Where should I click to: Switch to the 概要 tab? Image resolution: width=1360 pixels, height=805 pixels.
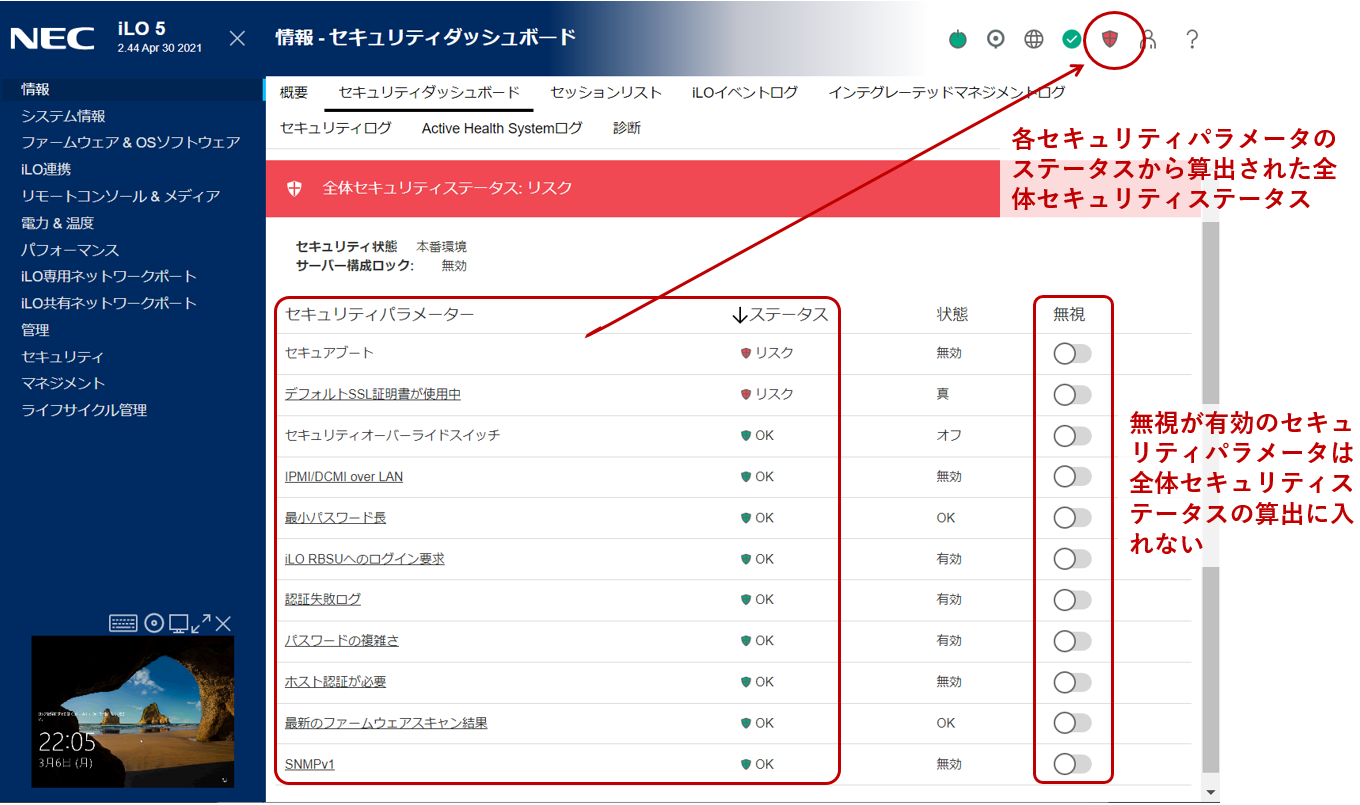(294, 92)
